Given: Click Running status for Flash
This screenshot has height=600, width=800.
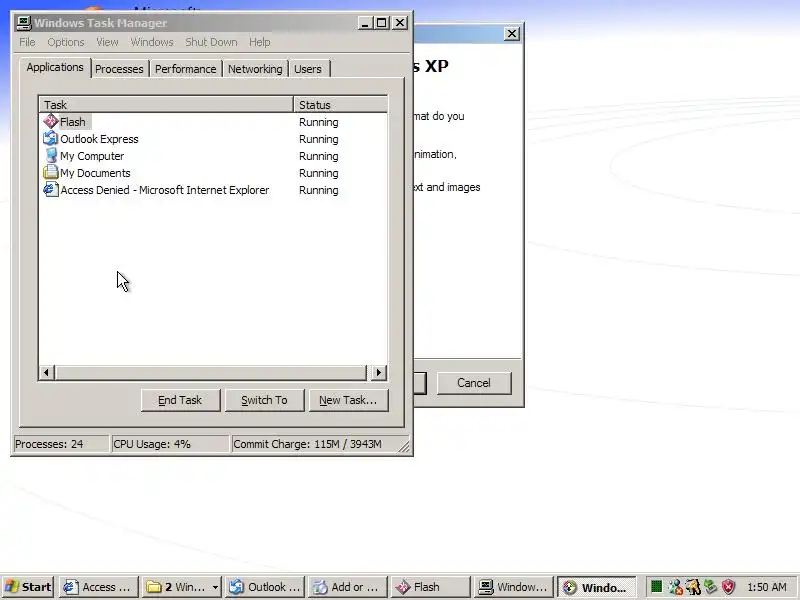Looking at the screenshot, I should [318, 122].
